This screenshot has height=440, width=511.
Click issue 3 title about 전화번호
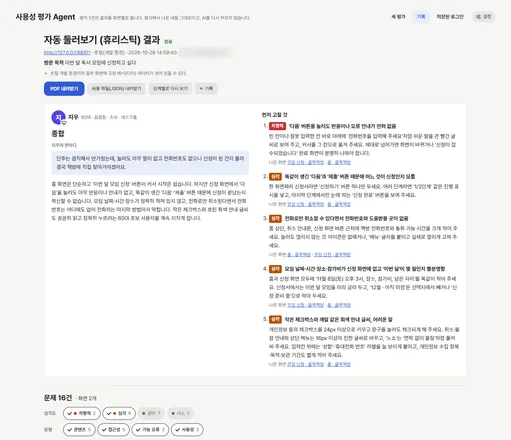click(346, 218)
